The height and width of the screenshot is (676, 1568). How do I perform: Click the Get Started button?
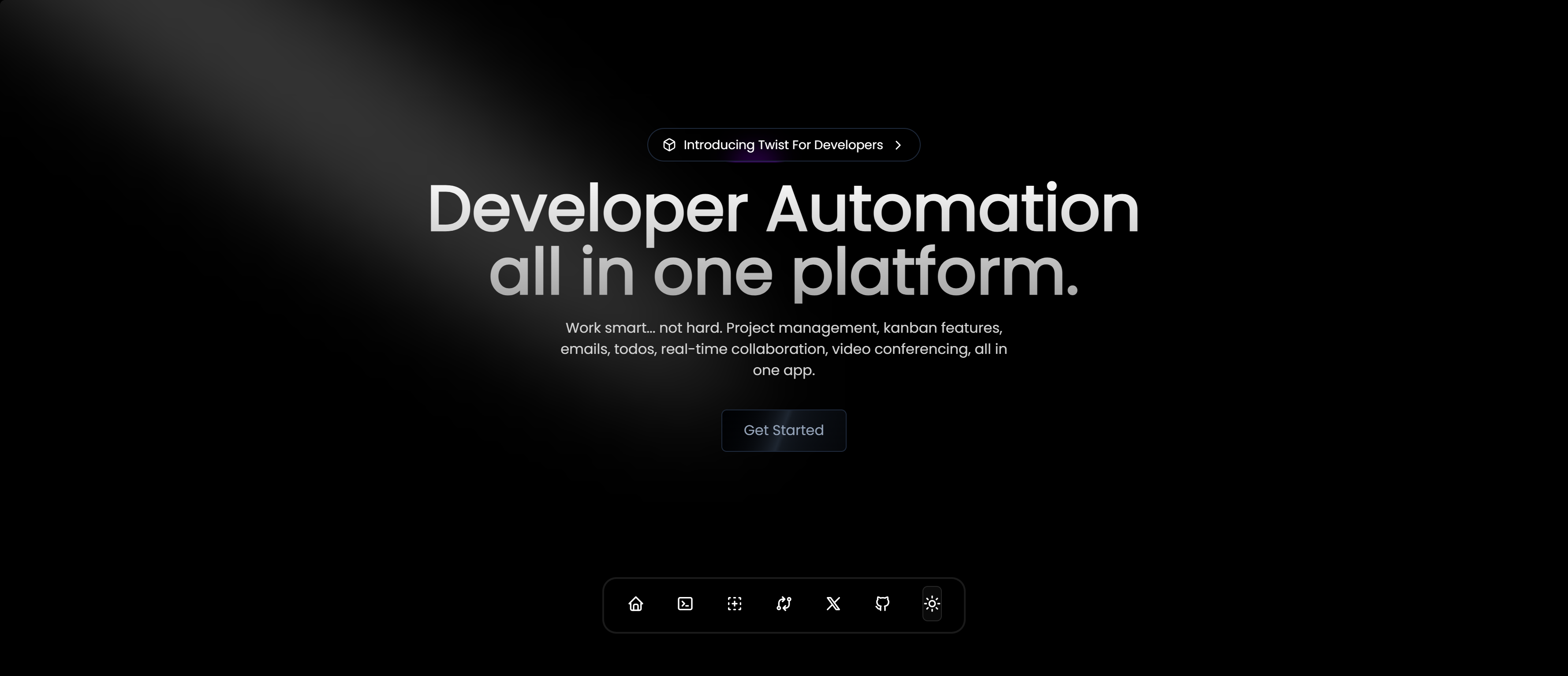(784, 431)
